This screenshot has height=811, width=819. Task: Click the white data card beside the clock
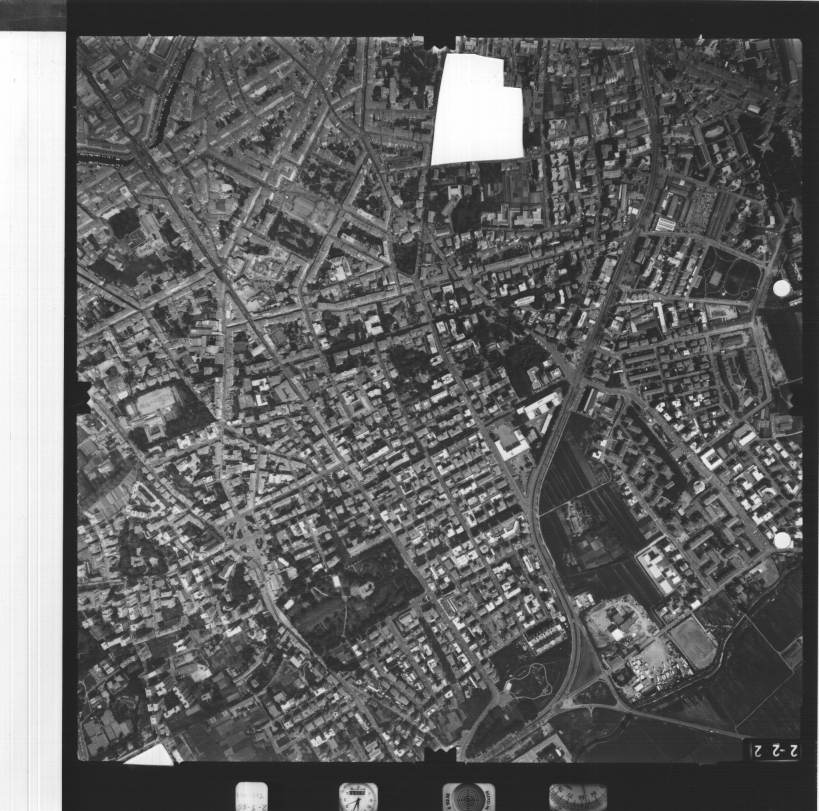[x=251, y=797]
